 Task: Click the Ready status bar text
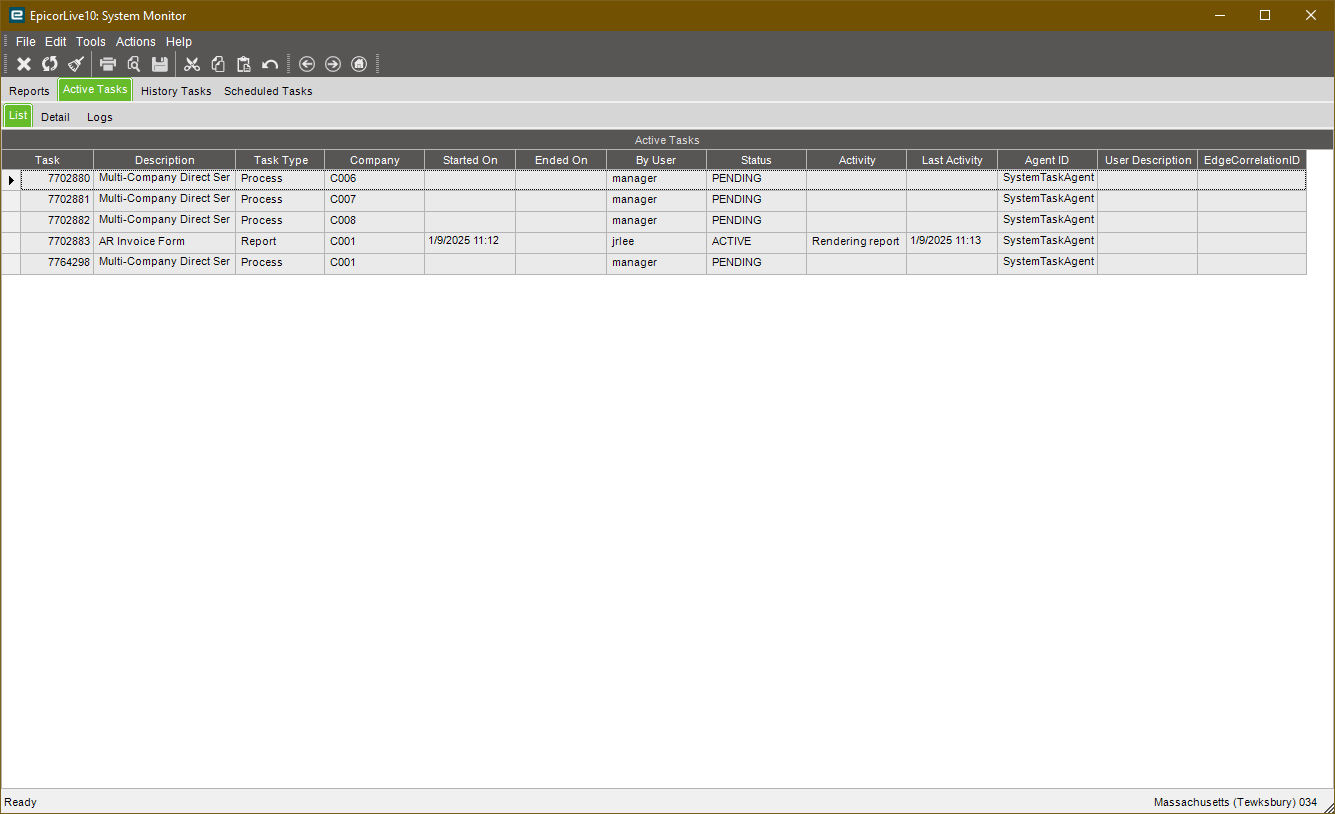pos(20,802)
